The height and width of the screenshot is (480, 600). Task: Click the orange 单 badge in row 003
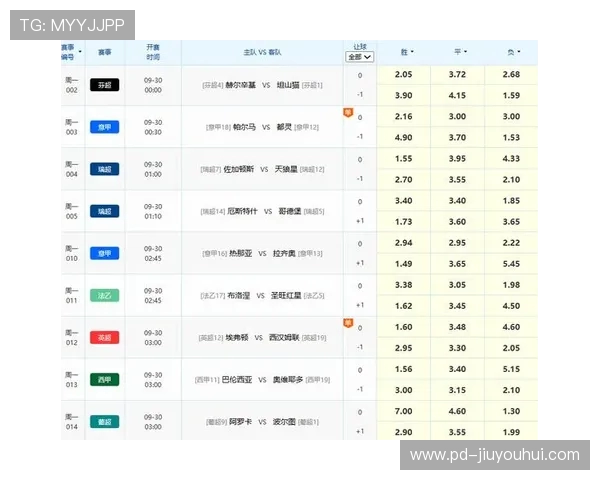pos(348,113)
